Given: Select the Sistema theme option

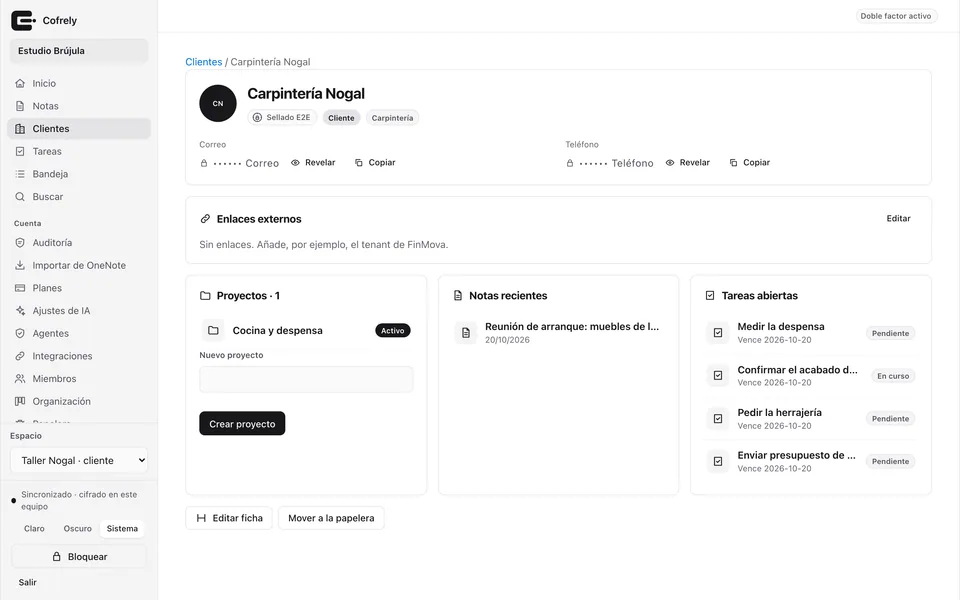Looking at the screenshot, I should pyautogui.click(x=122, y=528).
